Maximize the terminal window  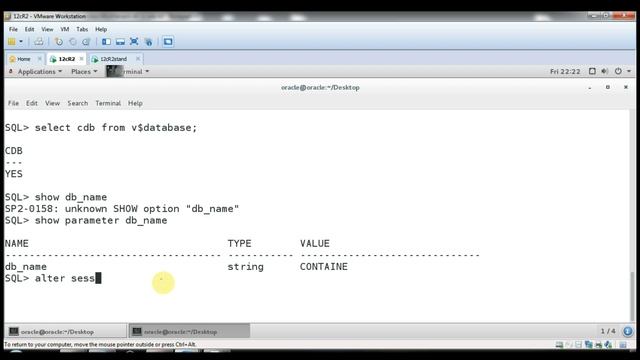608,87
